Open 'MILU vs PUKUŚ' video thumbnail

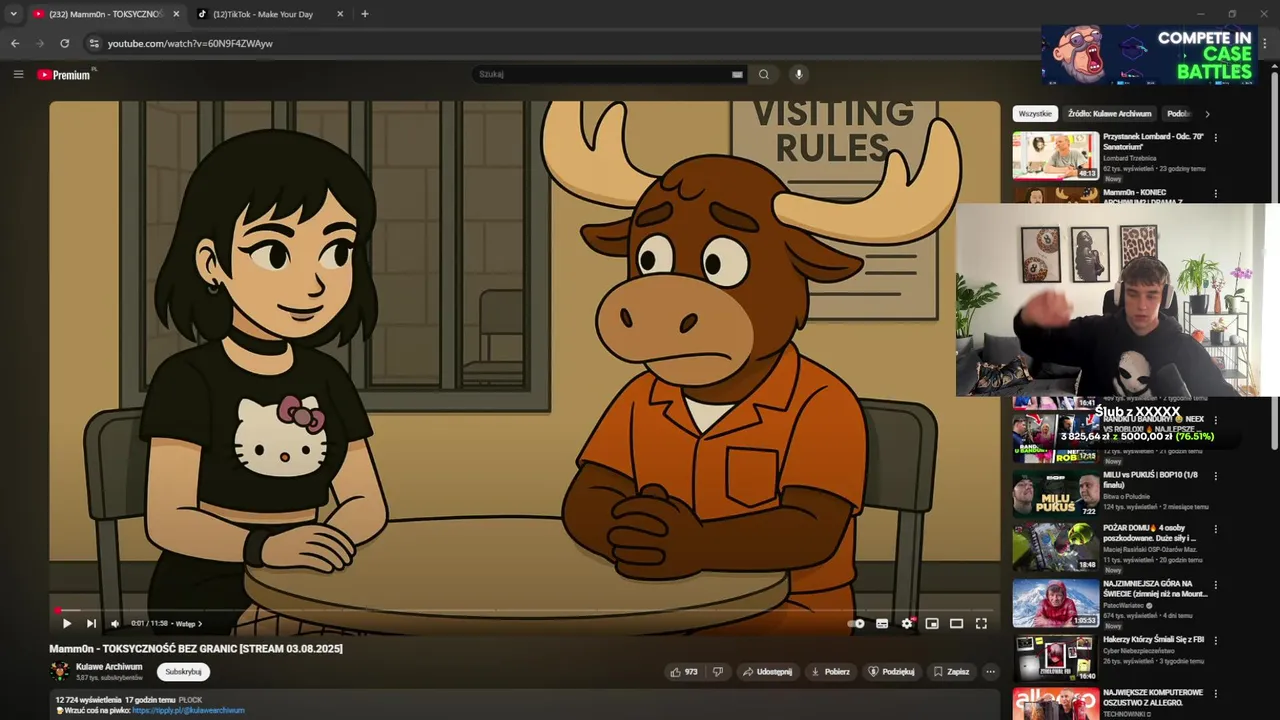click(x=1055, y=493)
